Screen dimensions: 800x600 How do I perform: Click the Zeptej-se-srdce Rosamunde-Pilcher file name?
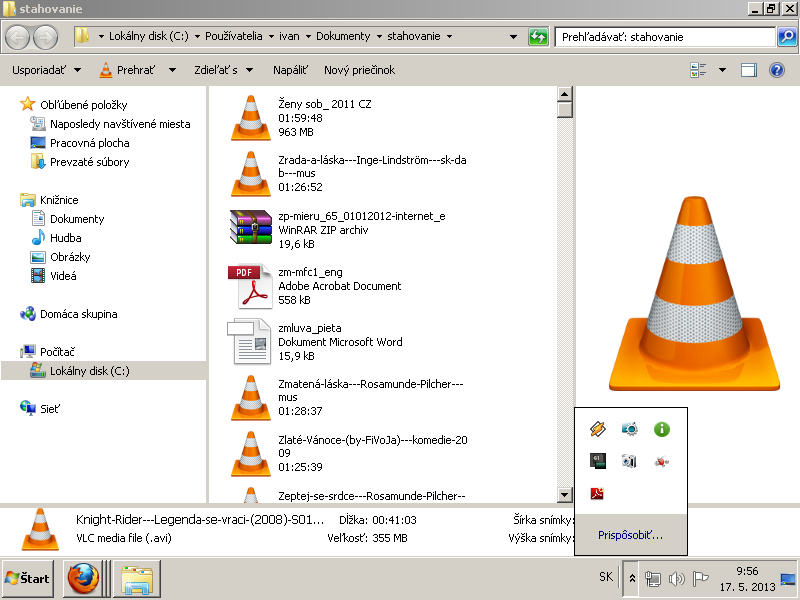coord(371,496)
